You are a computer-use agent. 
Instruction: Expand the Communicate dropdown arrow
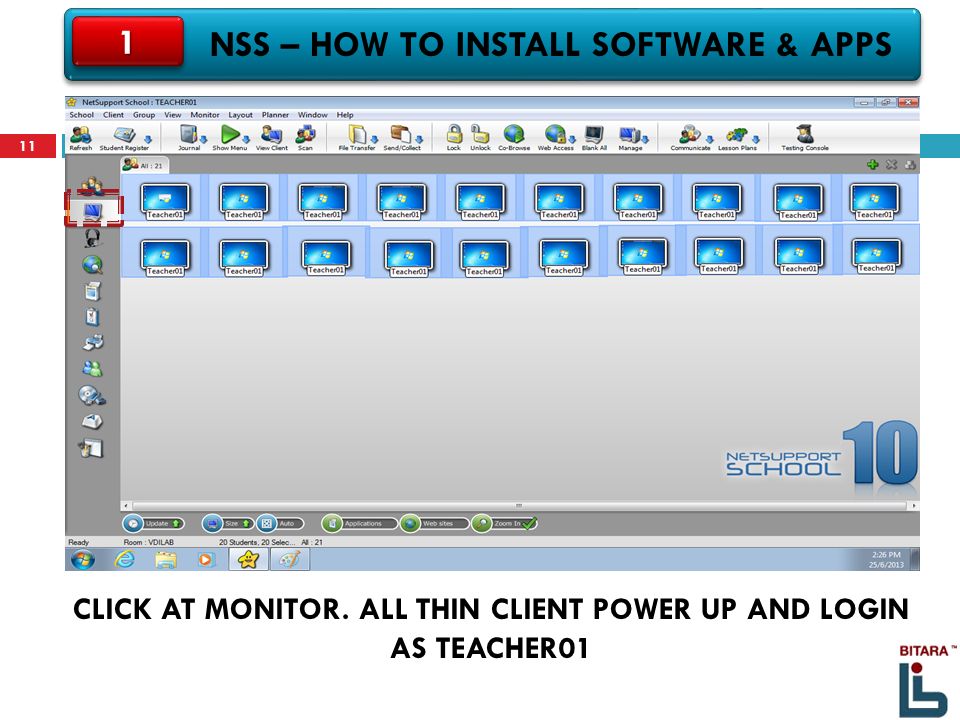[x=709, y=140]
